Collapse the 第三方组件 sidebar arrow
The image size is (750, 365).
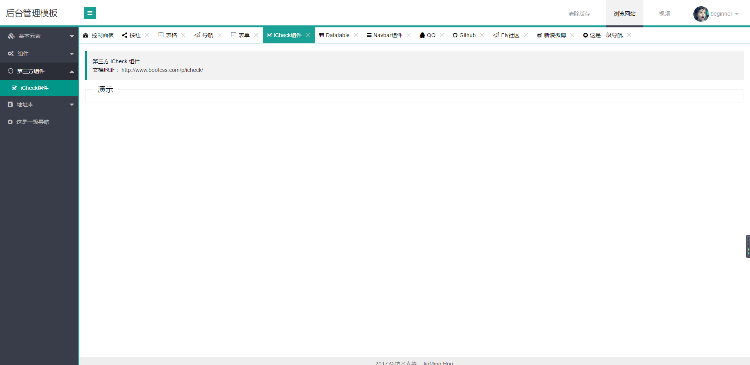point(72,71)
